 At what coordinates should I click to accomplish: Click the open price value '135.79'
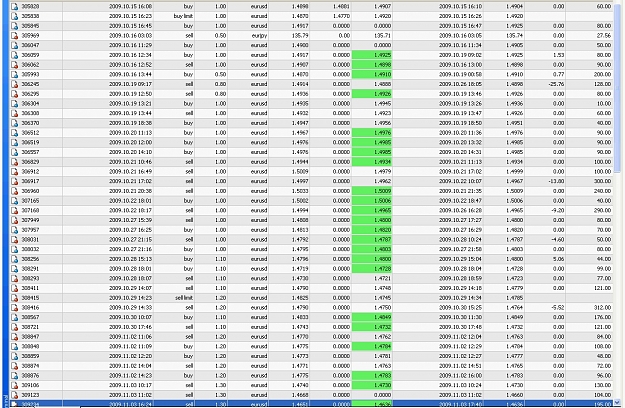[301, 36]
